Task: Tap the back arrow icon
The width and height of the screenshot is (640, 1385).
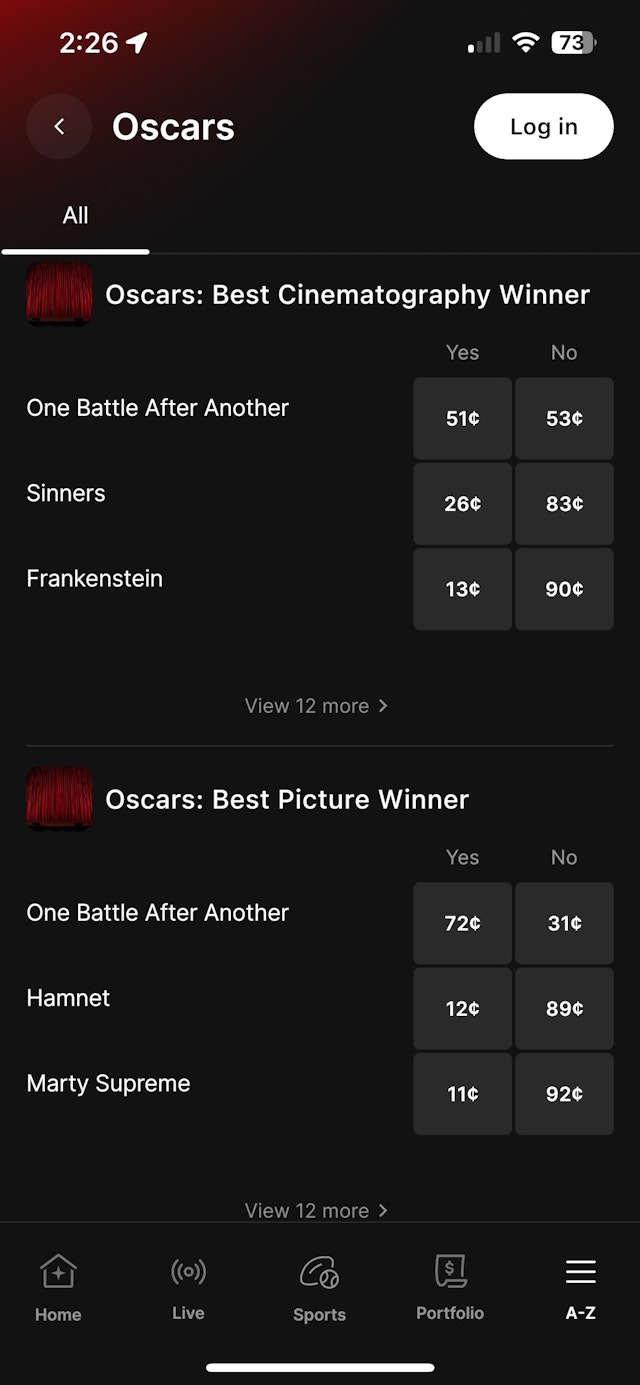Action: [59, 127]
